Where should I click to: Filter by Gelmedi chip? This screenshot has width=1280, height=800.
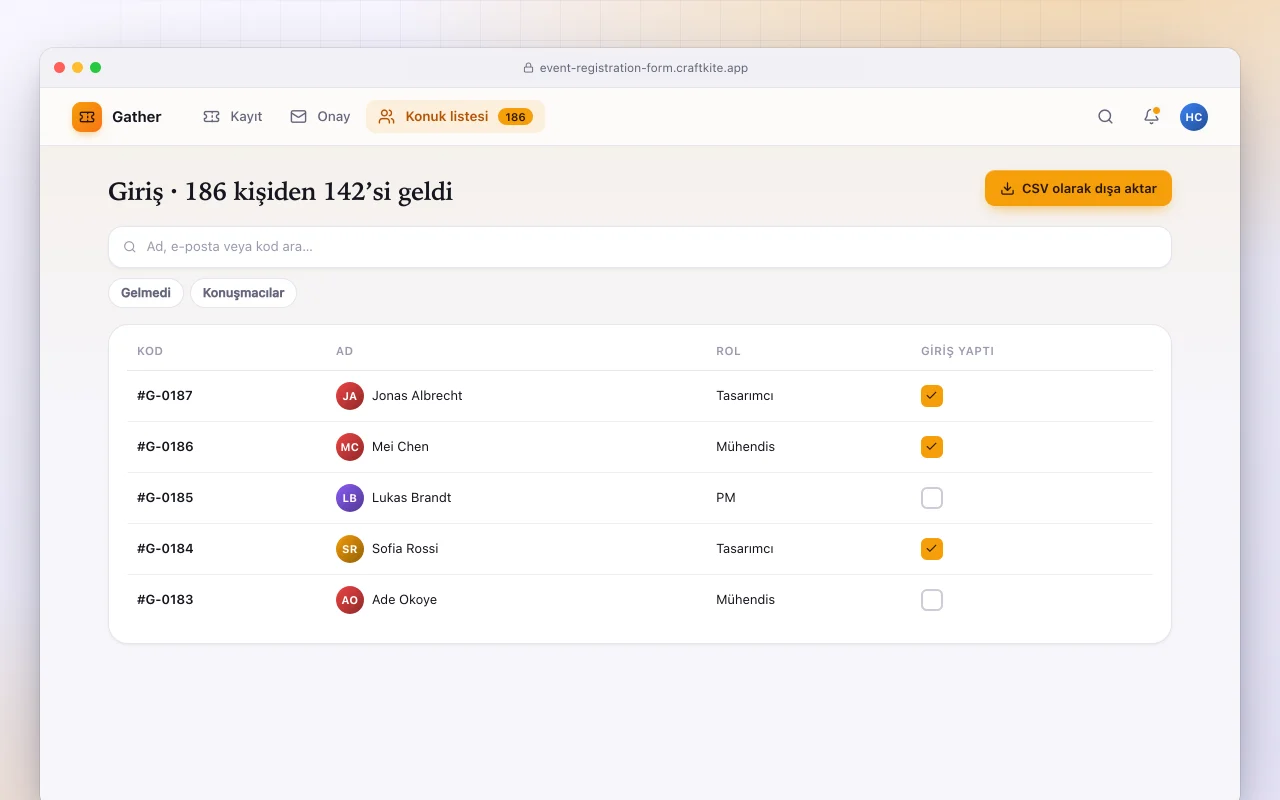pos(146,293)
